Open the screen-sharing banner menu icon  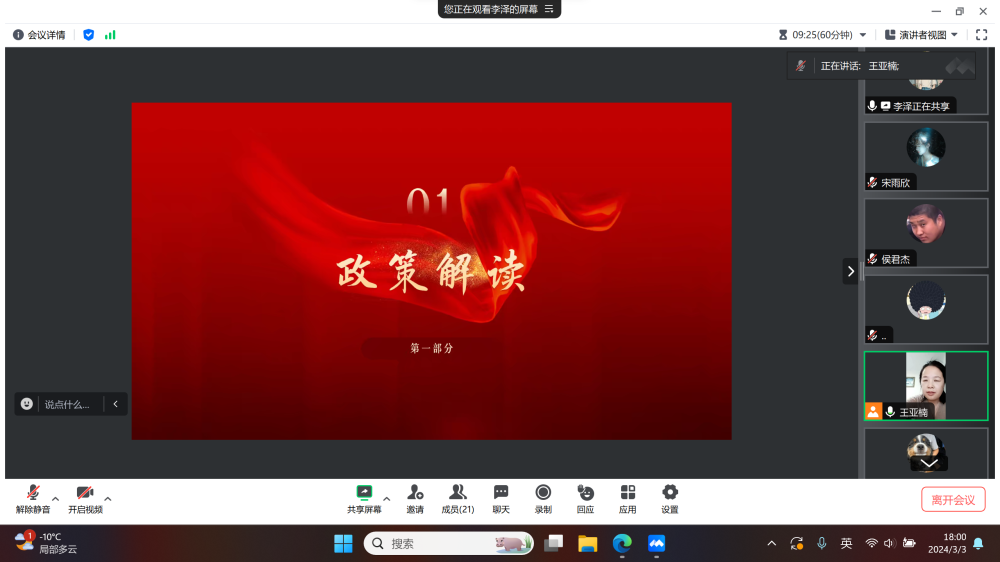[x=549, y=9]
